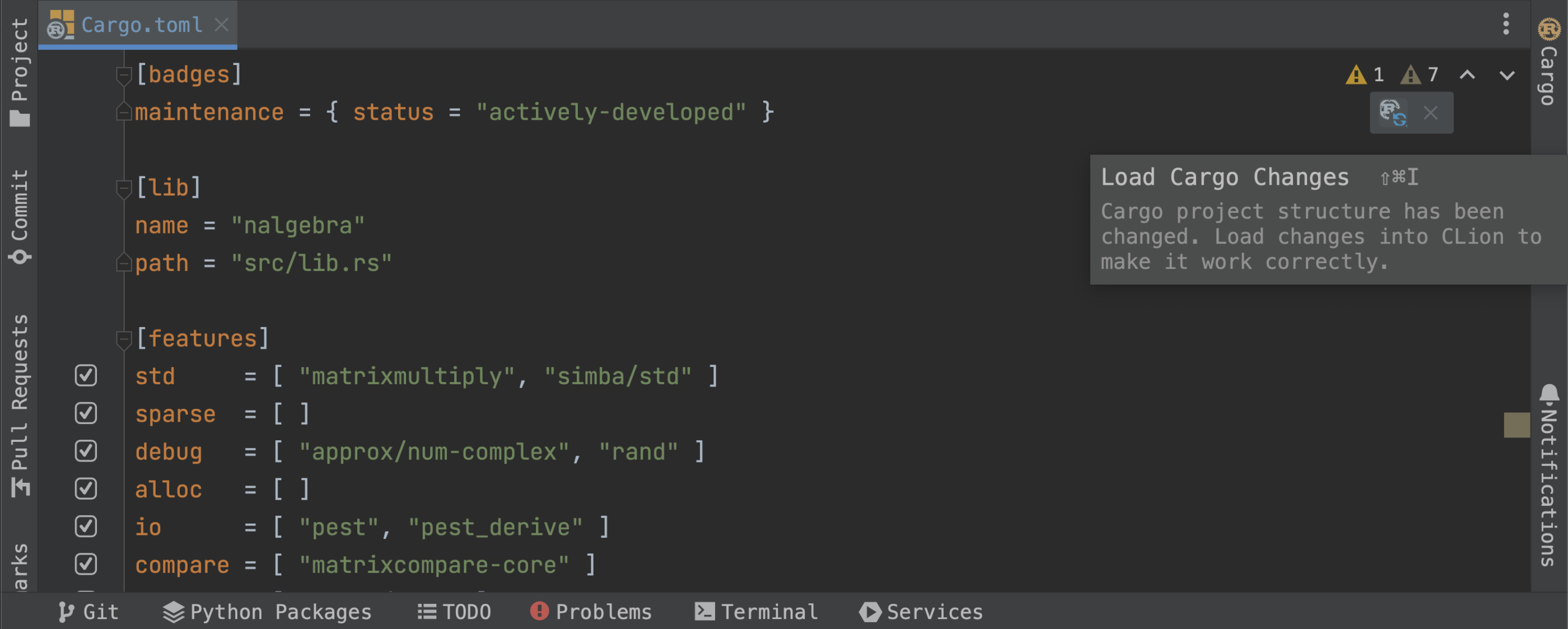Screen dimensions: 1568x629
Task: Open the Pull Requests tool window
Action: (x=20, y=406)
